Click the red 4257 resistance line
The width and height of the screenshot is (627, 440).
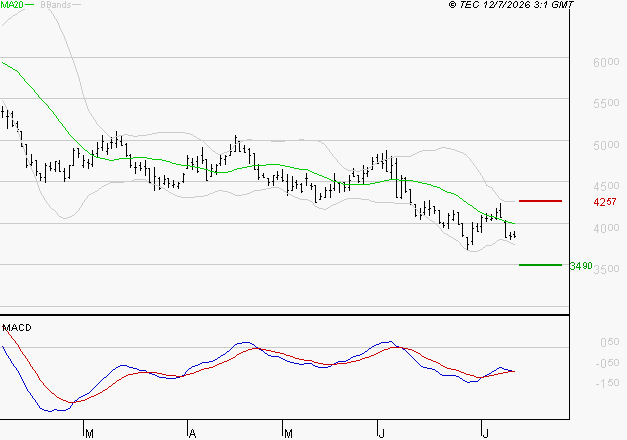540,201
